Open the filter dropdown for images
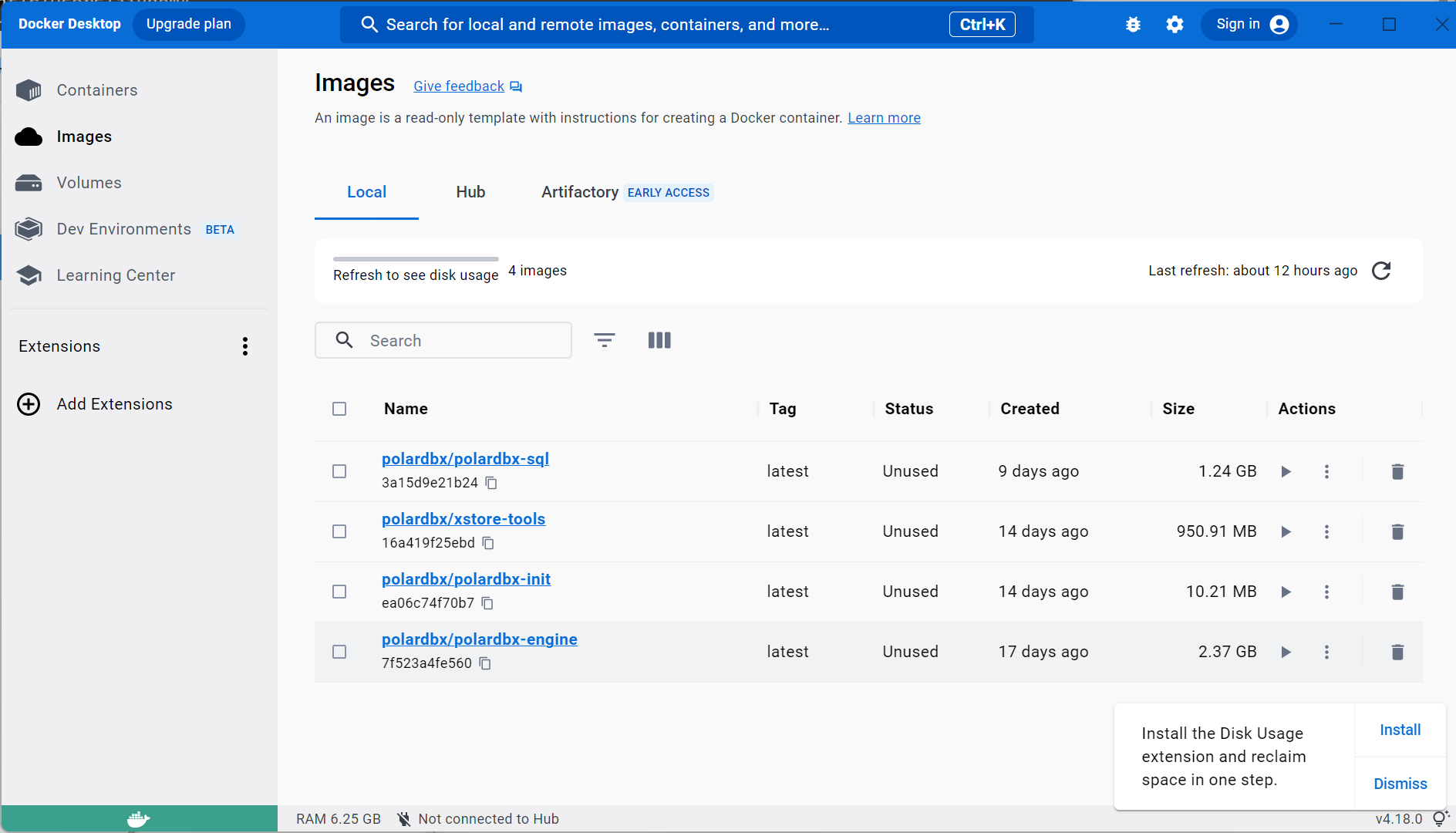This screenshot has height=833, width=1456. 604,340
